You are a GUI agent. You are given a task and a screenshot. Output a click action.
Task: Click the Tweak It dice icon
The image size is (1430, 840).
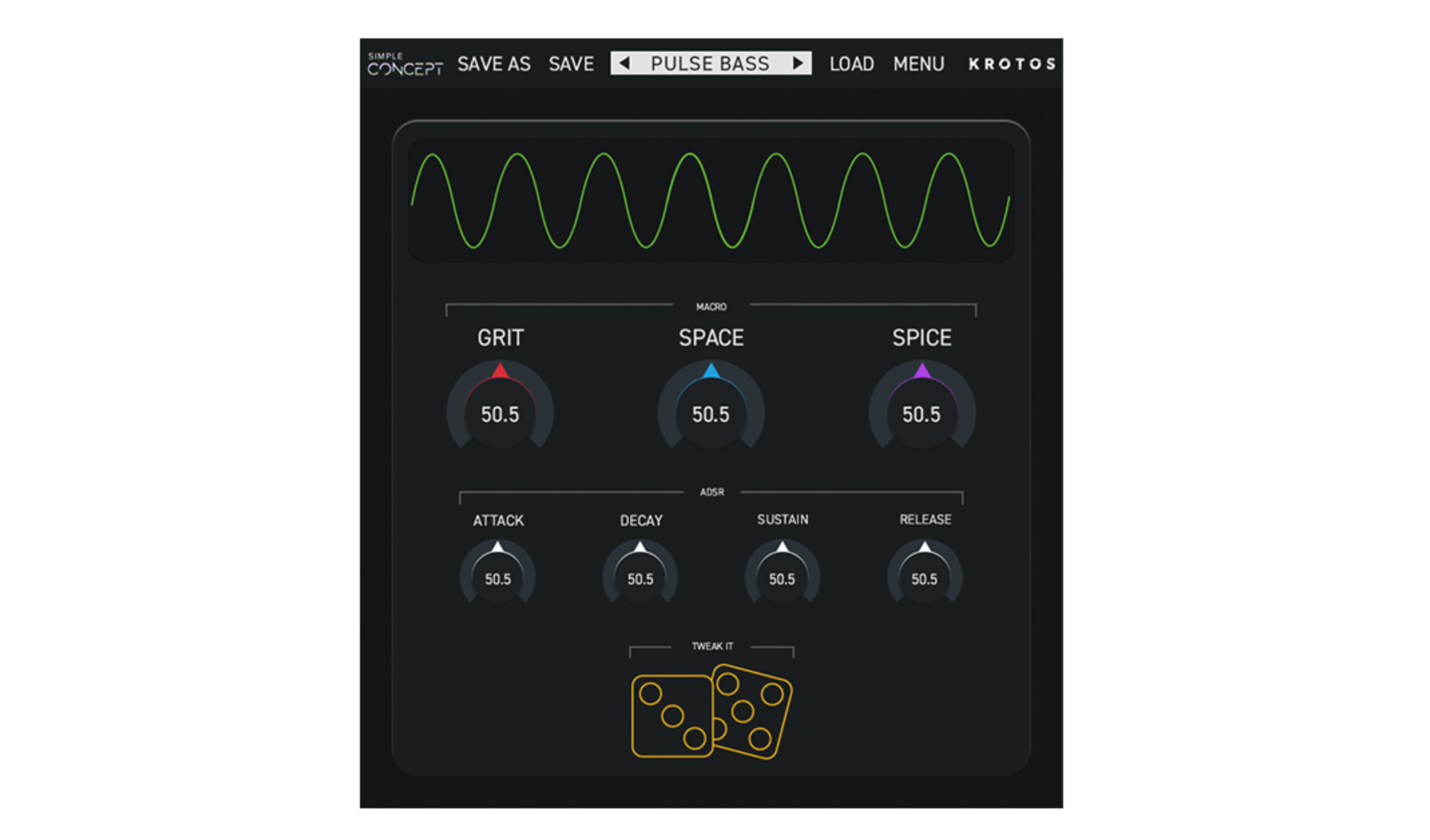[x=712, y=711]
